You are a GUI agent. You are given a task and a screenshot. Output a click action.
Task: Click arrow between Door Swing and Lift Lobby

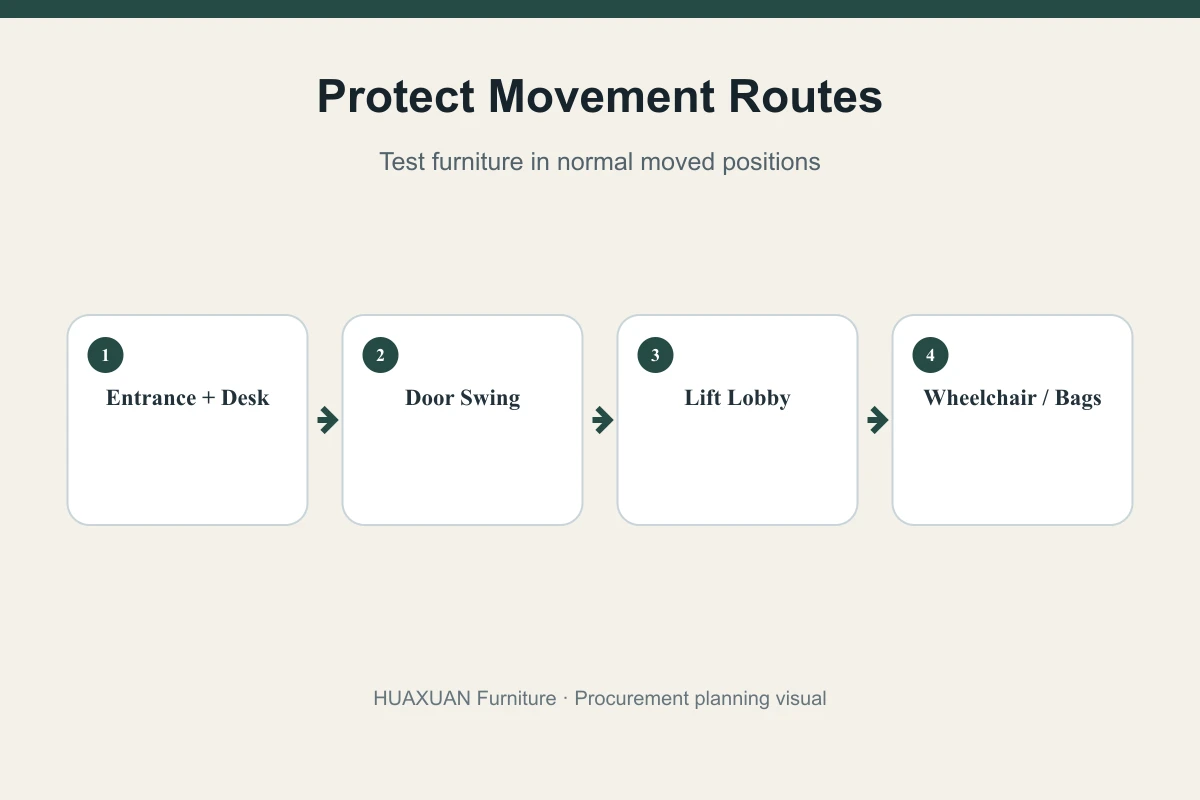coord(603,420)
